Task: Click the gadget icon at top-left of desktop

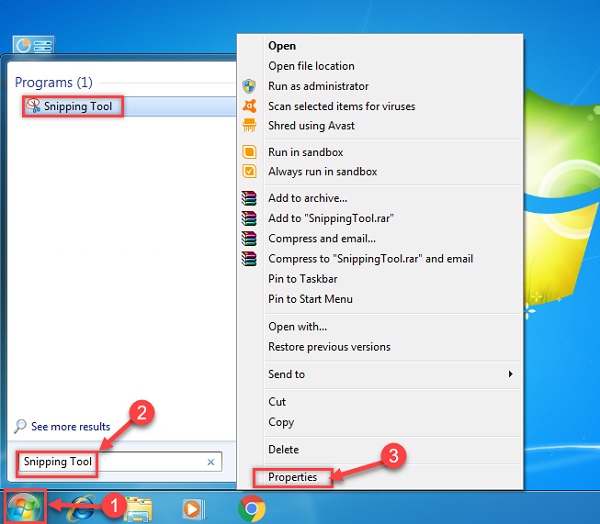Action: click(x=32, y=45)
